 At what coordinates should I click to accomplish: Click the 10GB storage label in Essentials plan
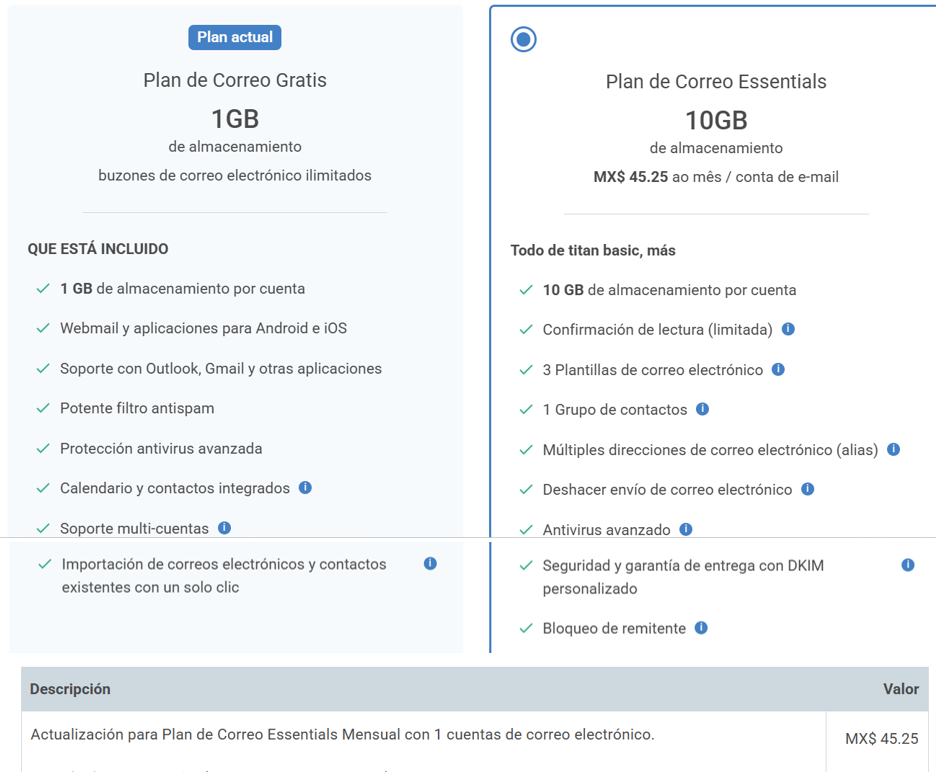(716, 120)
